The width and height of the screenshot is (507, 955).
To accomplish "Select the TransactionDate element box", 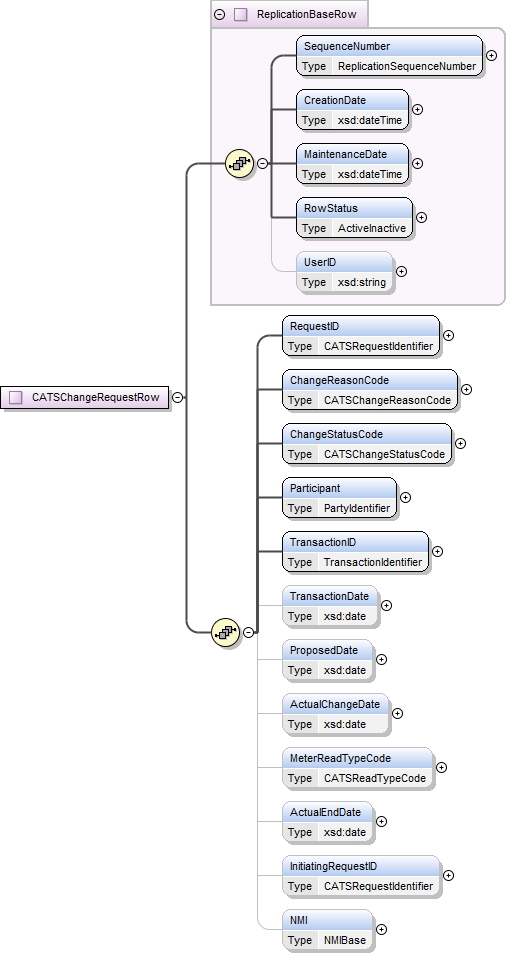I will coord(330,605).
